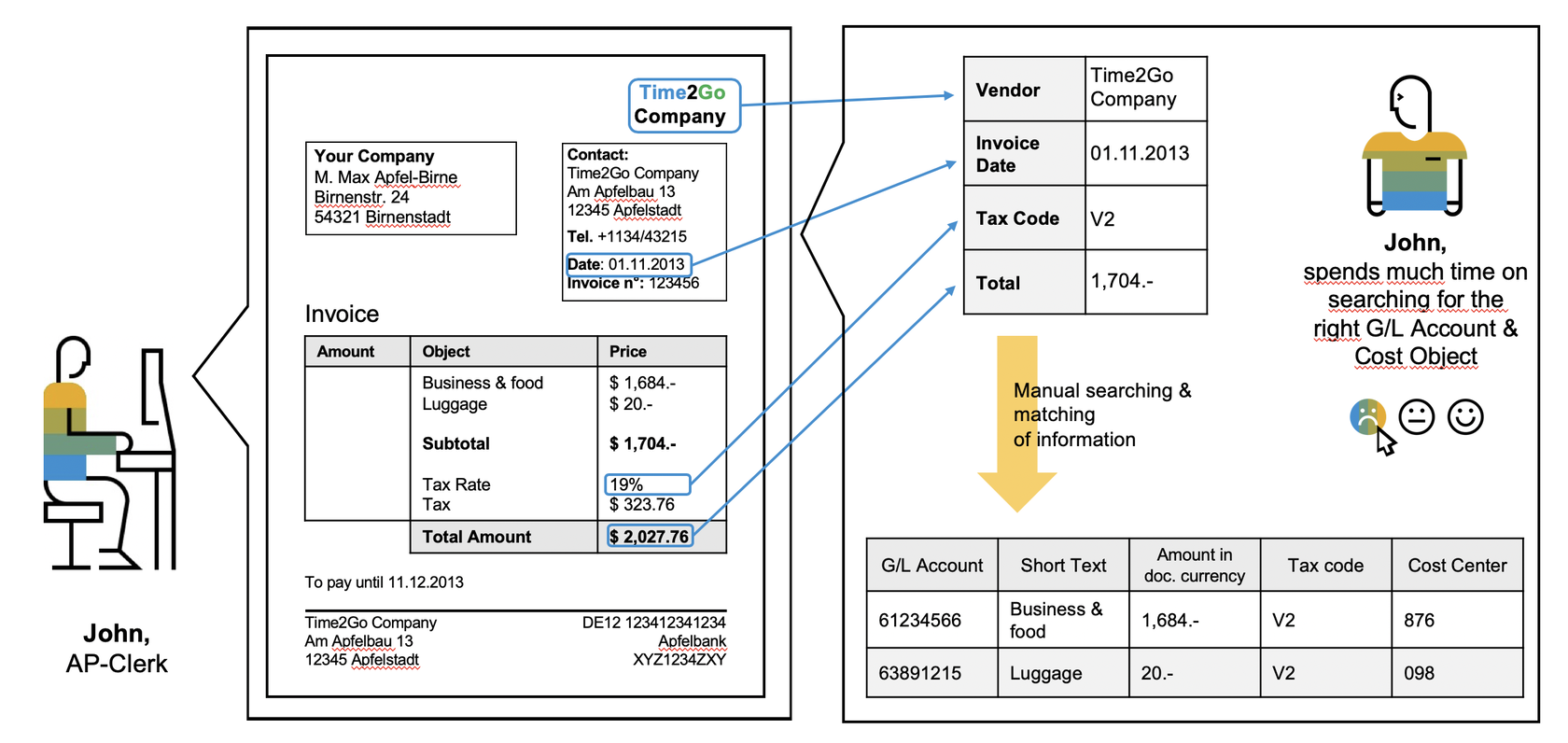Choose the happy smiley face icon

tap(1465, 417)
